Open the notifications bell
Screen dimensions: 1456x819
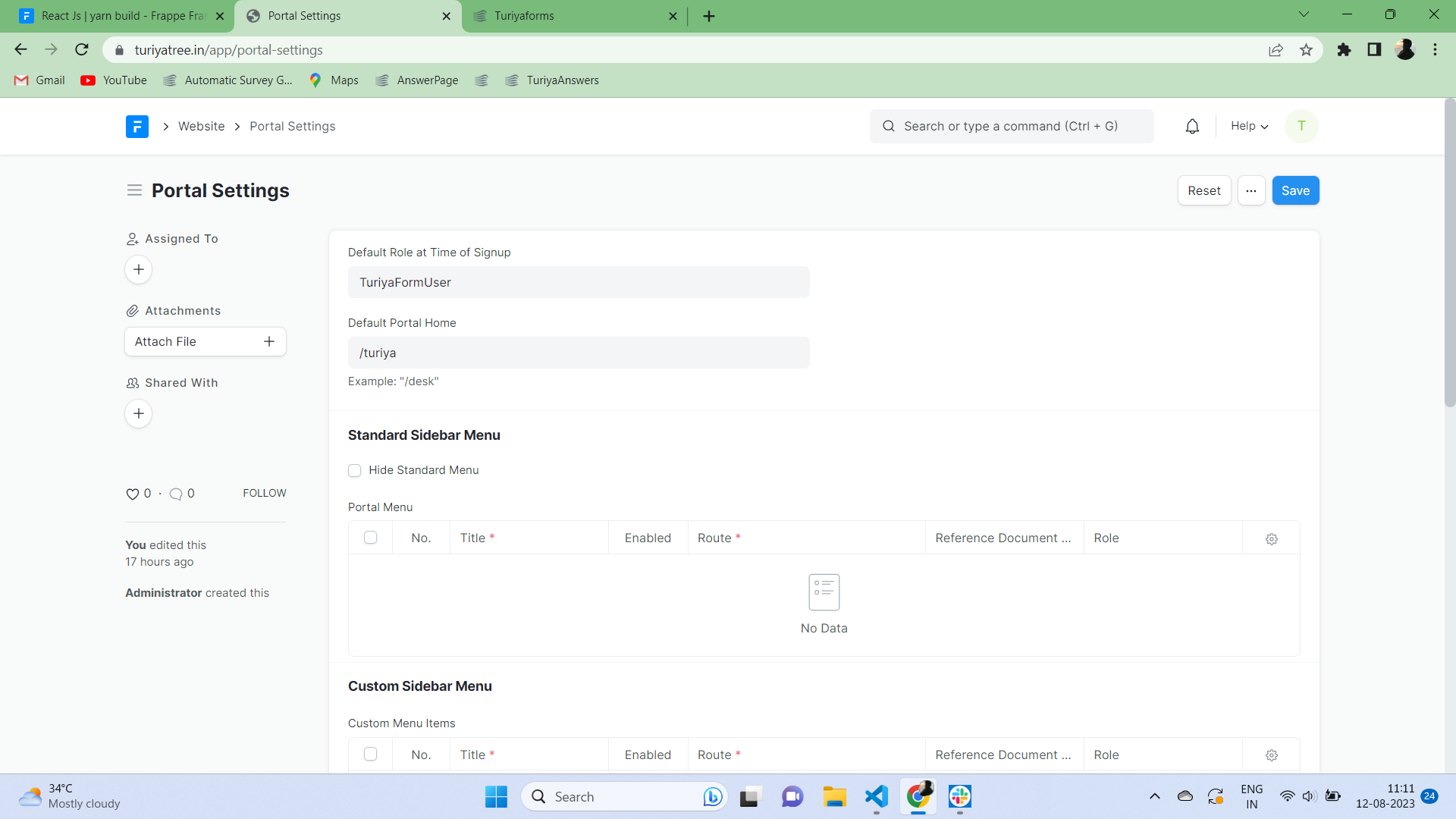1192,127
